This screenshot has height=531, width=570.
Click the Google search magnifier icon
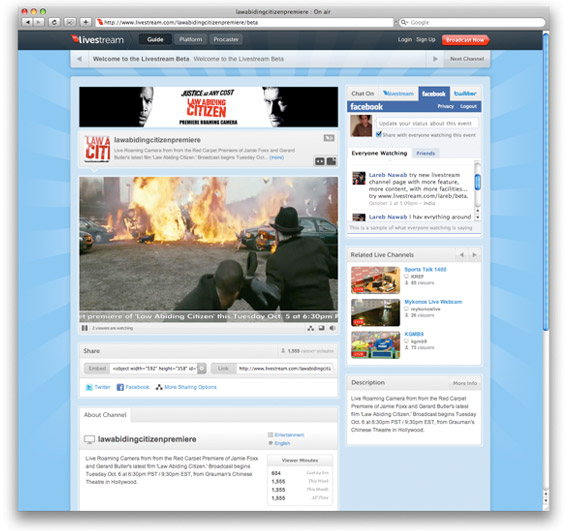[404, 23]
